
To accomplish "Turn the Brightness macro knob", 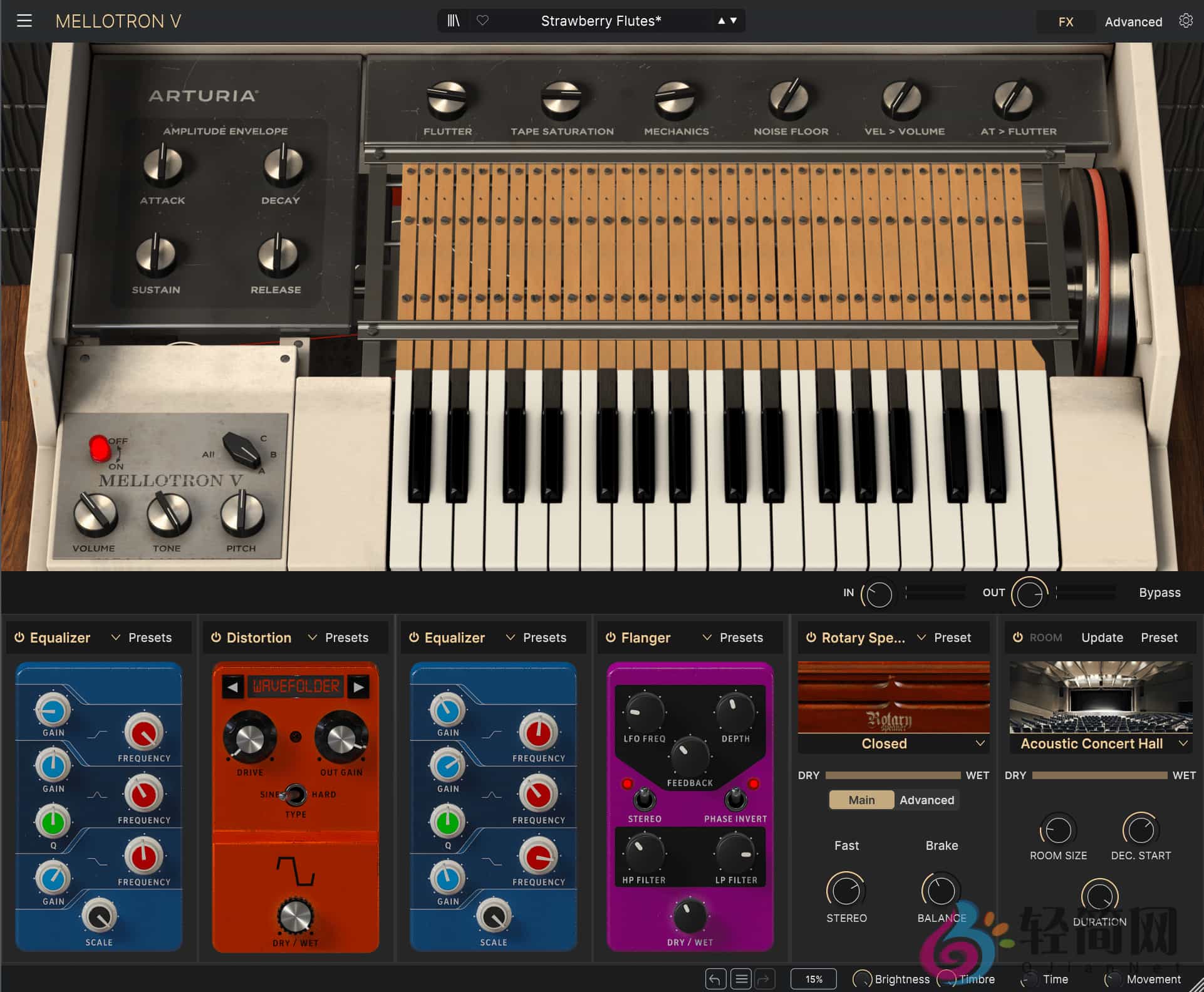I will (863, 979).
